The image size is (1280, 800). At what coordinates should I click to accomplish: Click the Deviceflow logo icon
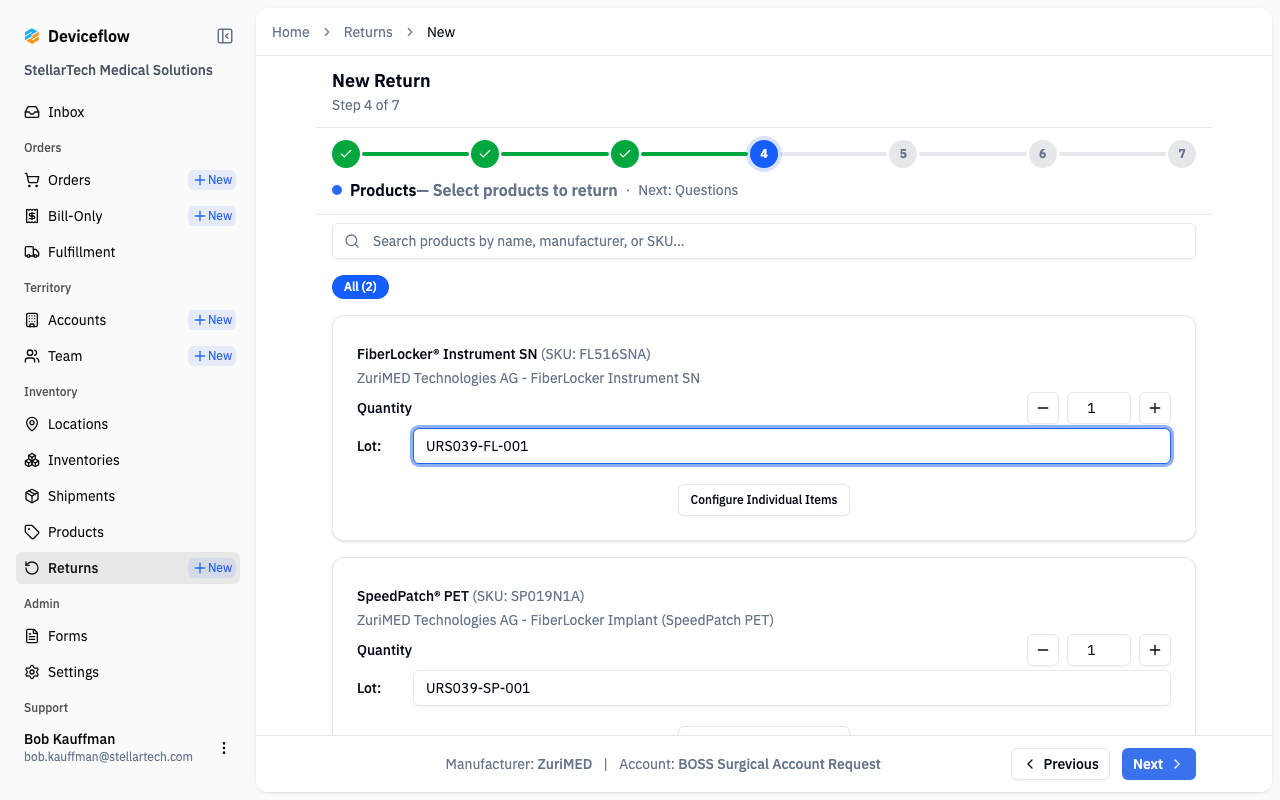[x=32, y=36]
